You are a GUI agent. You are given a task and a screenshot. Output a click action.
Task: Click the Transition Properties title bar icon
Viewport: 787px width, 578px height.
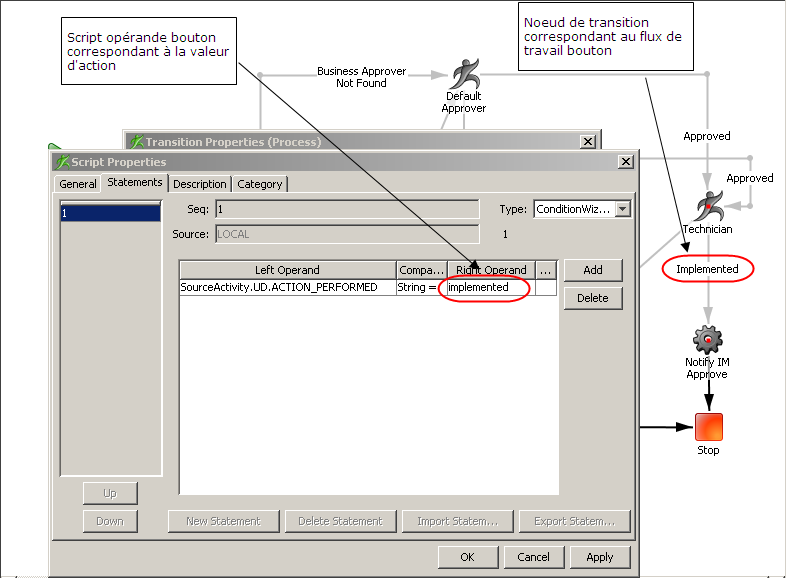coord(137,142)
